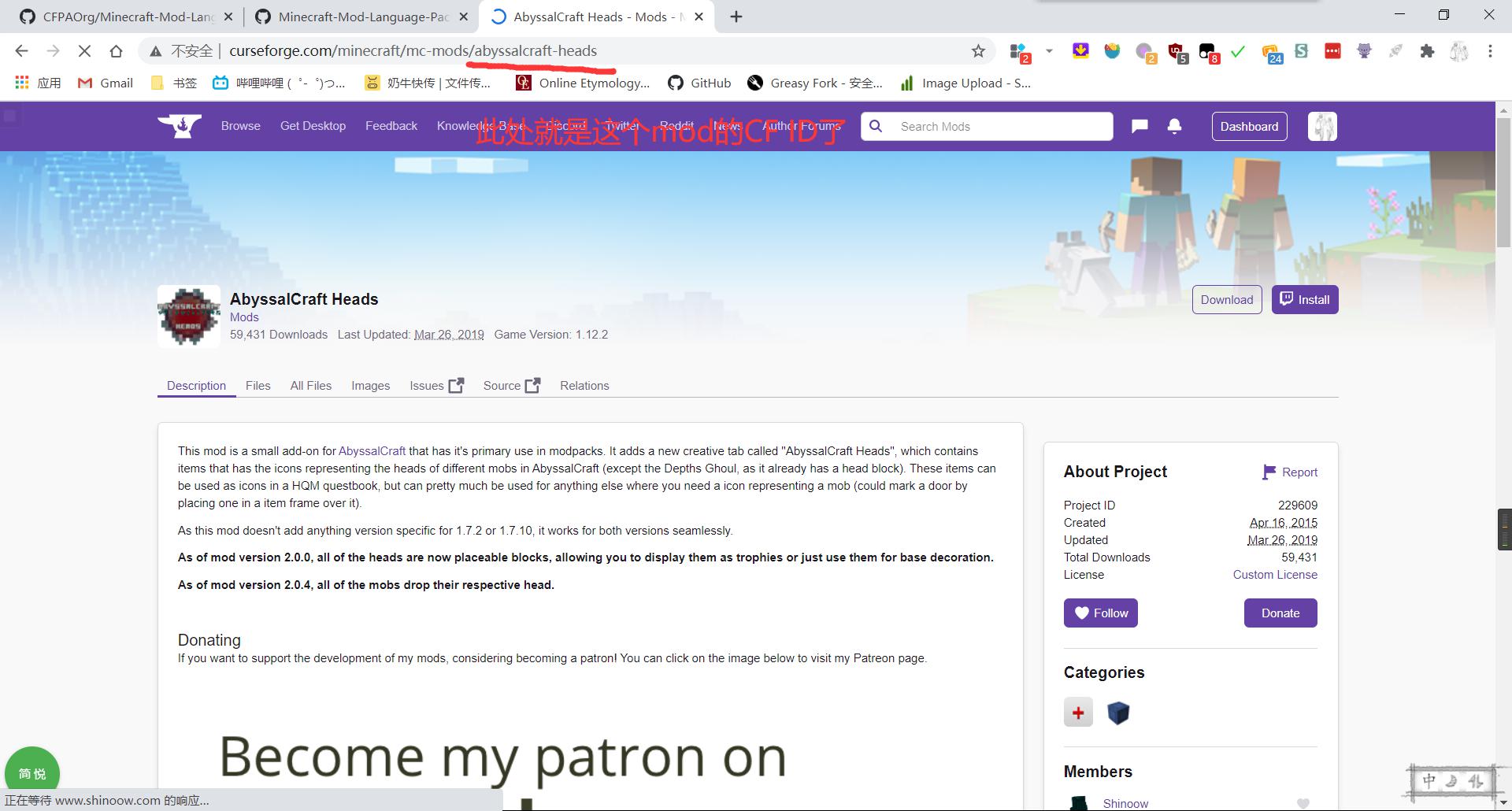
Task: Open the grid extension with red badge 2
Action: click(1019, 53)
